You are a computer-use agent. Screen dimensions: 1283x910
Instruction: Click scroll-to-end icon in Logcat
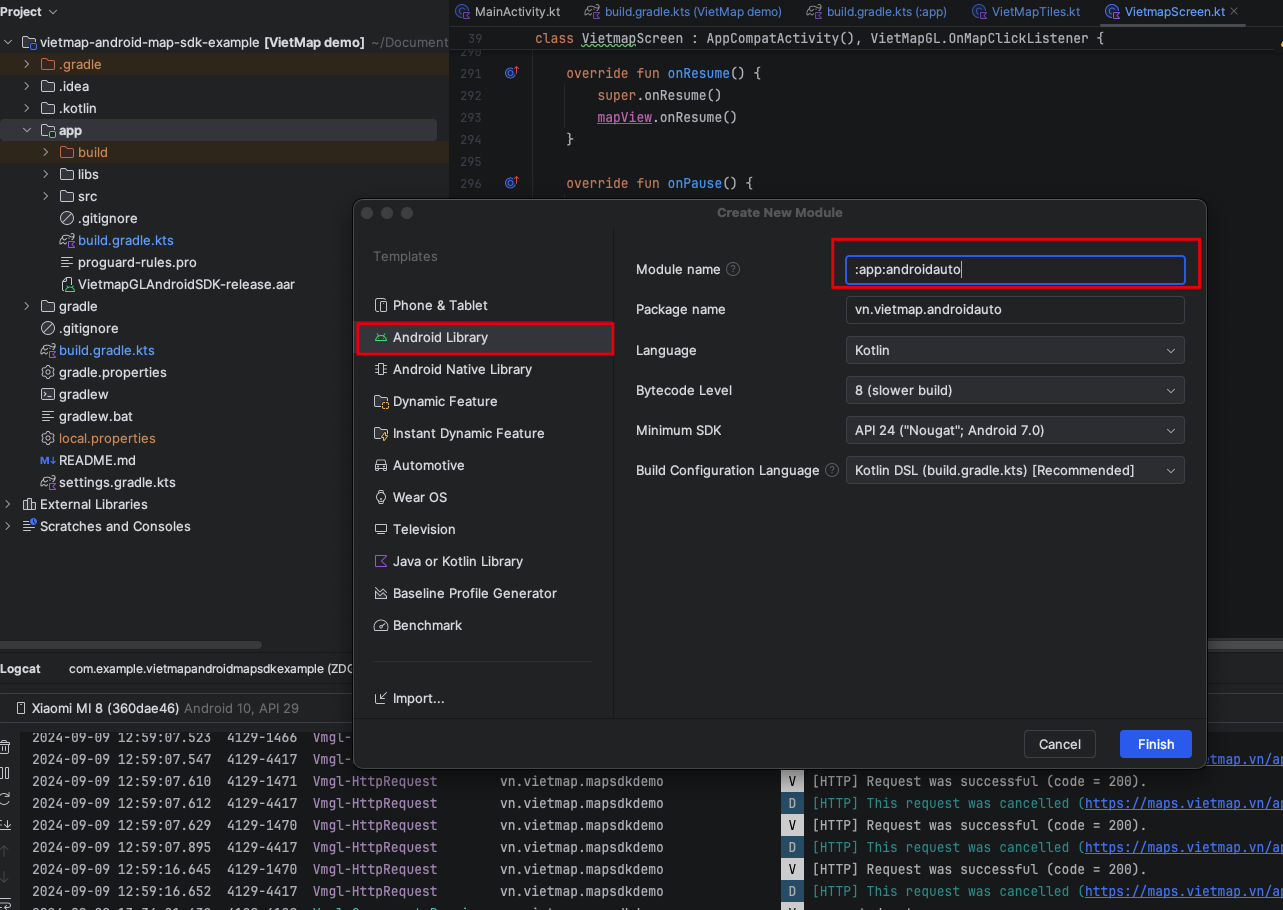[x=5, y=825]
